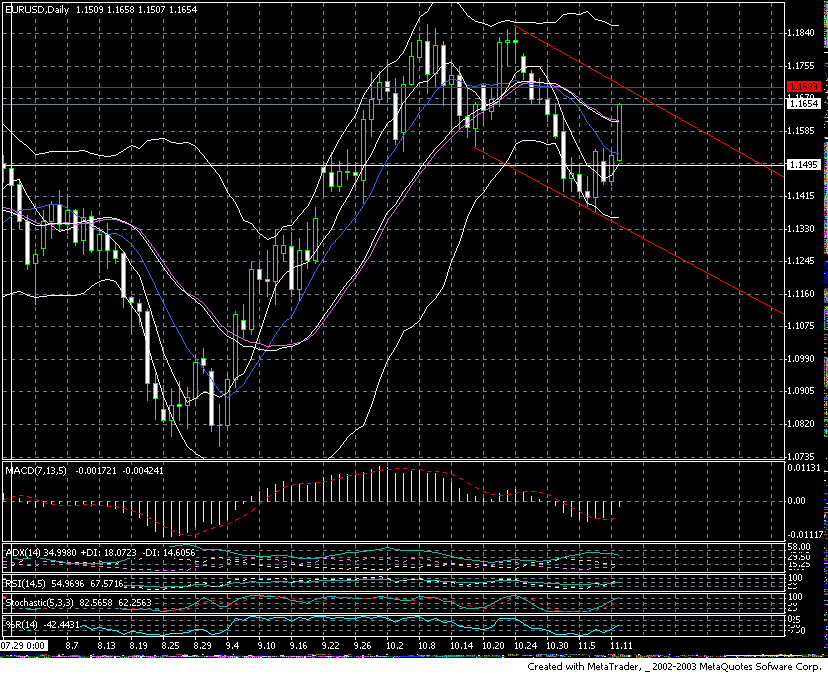This screenshot has height=674, width=828.
Task: Click the ADX scale value 58.00
Action: pos(799,547)
